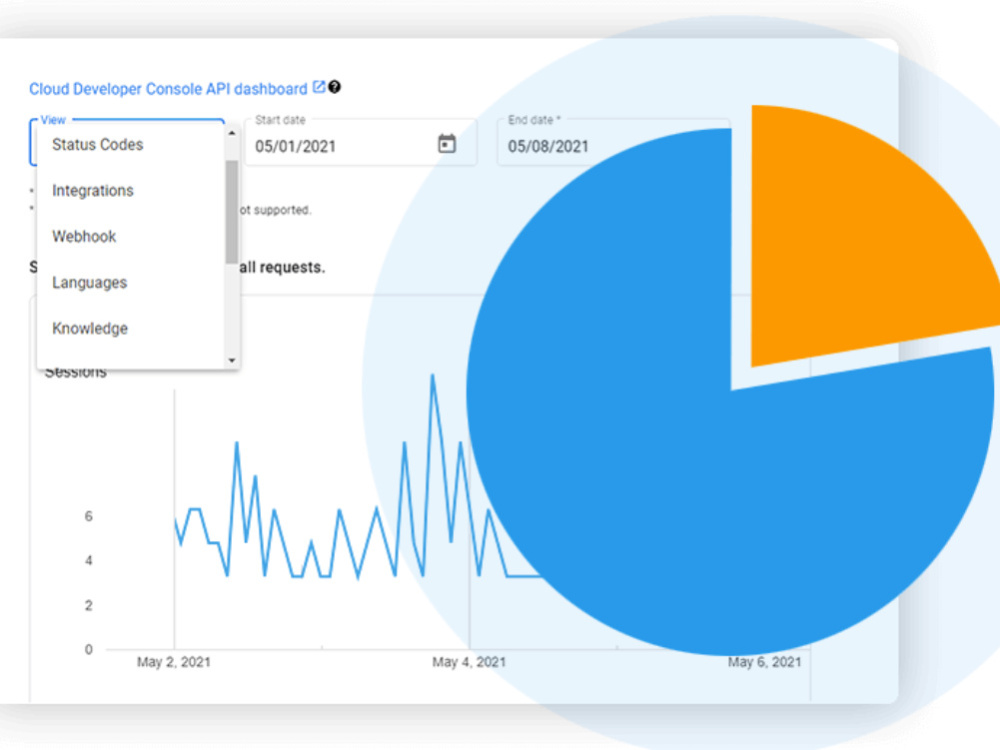Open the Cloud Developer Console API dashboard link
The height and width of the screenshot is (750, 1000).
point(168,89)
